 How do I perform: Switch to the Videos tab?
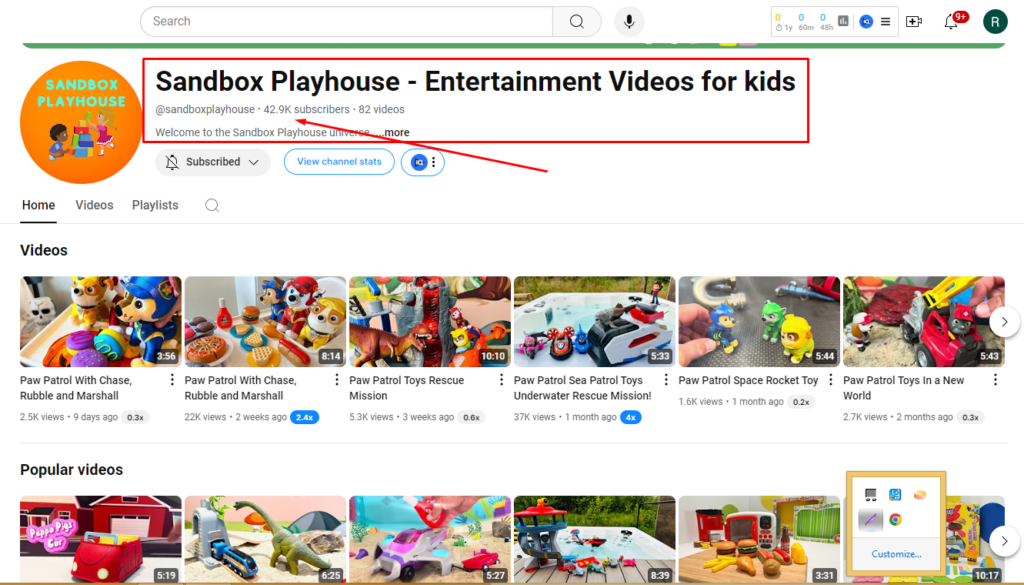tap(94, 205)
